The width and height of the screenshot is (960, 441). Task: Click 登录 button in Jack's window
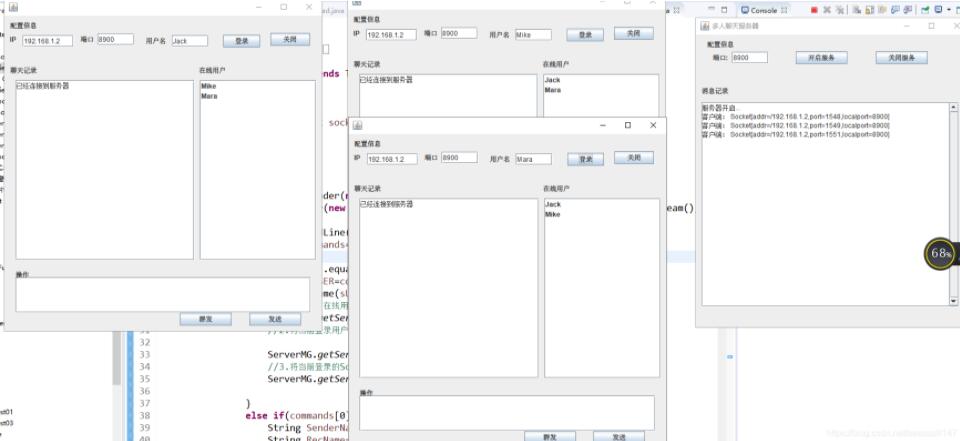click(241, 41)
